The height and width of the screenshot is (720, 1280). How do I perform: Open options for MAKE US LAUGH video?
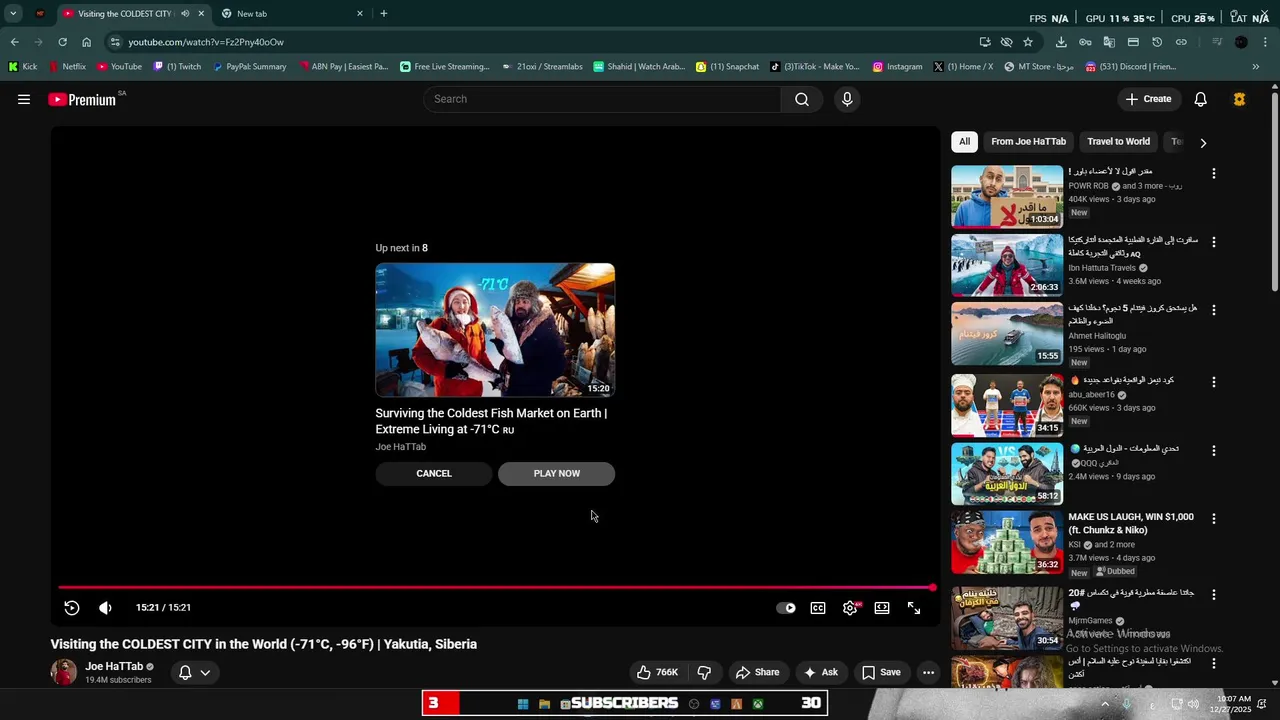(1214, 519)
